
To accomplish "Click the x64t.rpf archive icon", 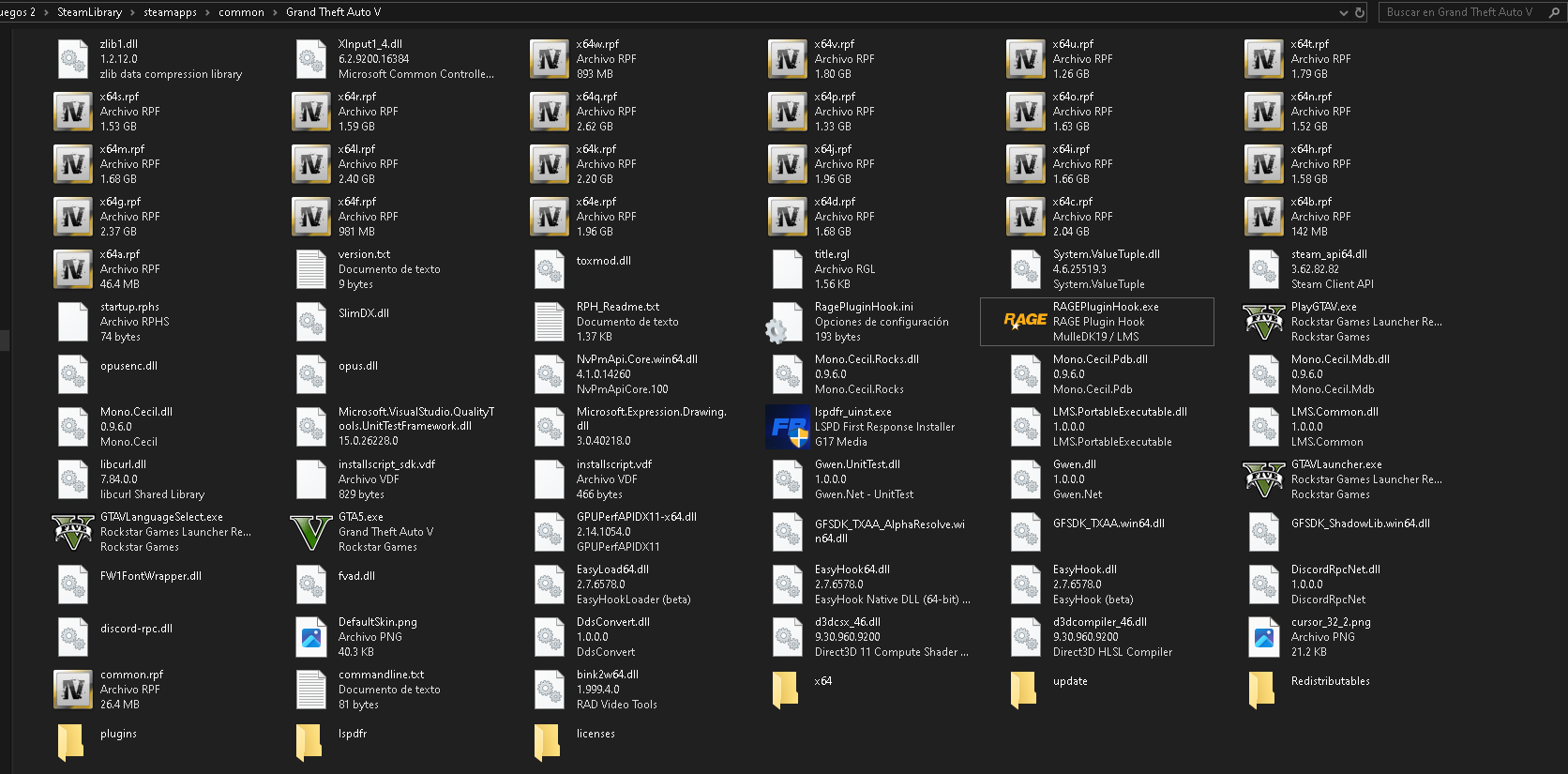I will (x=1263, y=59).
